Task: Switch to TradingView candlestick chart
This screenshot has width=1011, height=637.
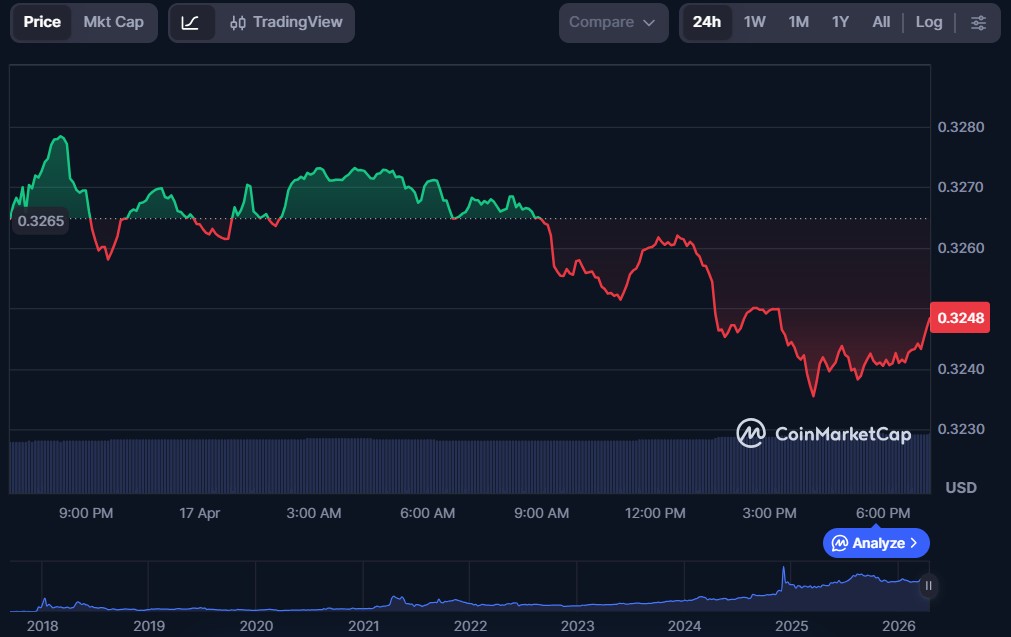Action: [285, 22]
